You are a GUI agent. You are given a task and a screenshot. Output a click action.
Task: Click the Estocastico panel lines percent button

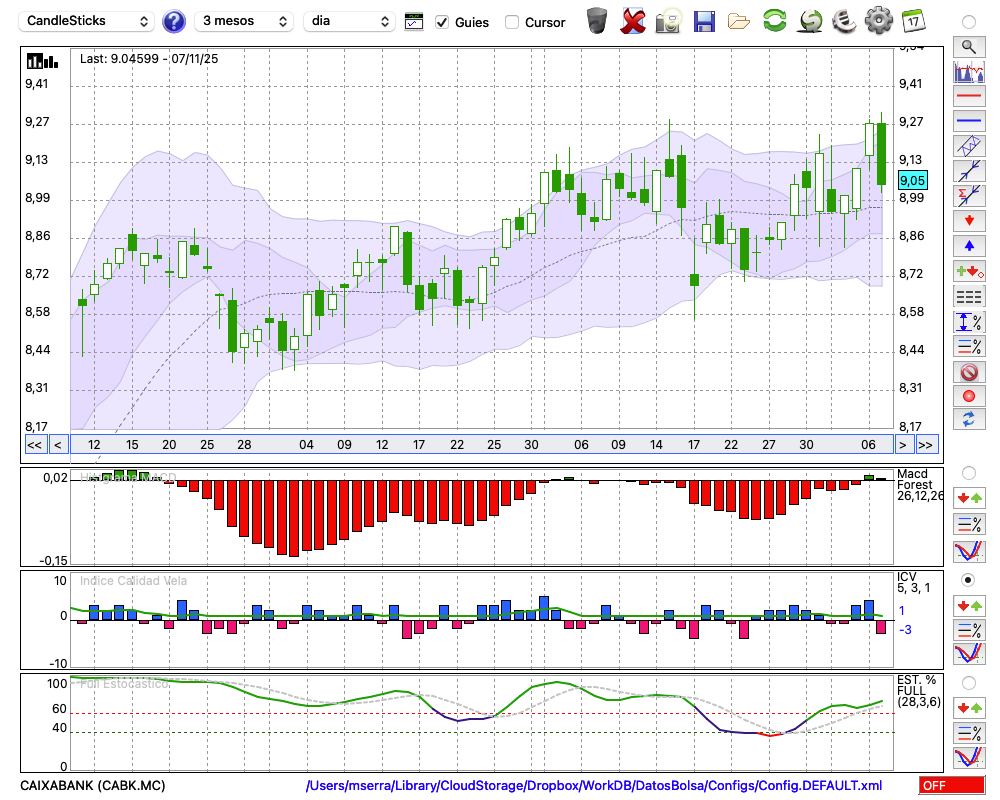(x=969, y=733)
